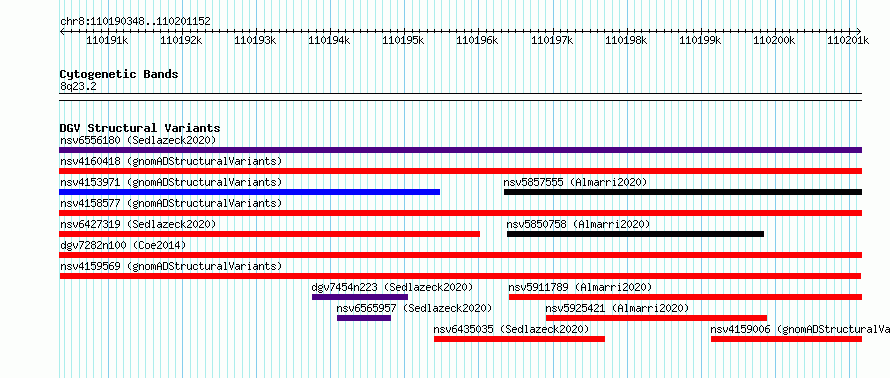Select the nsv6427319 (Sedlazeck2020) label

click(138, 224)
